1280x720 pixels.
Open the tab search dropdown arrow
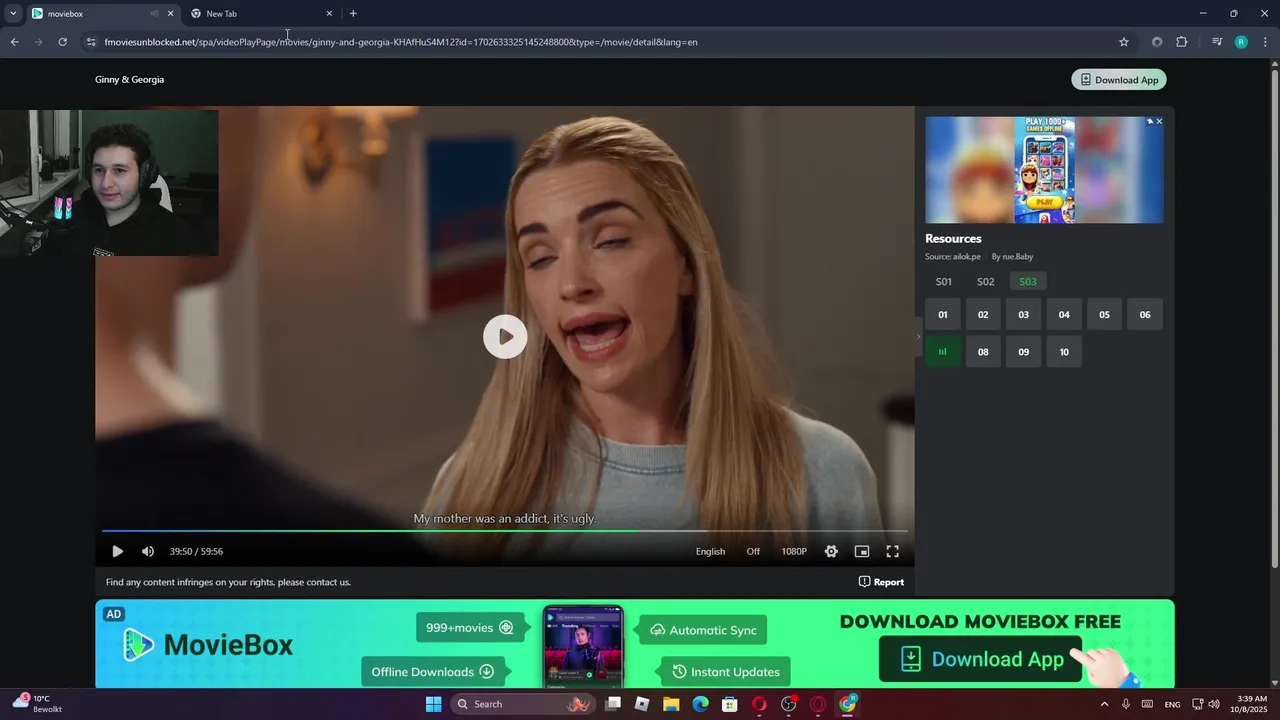click(13, 14)
